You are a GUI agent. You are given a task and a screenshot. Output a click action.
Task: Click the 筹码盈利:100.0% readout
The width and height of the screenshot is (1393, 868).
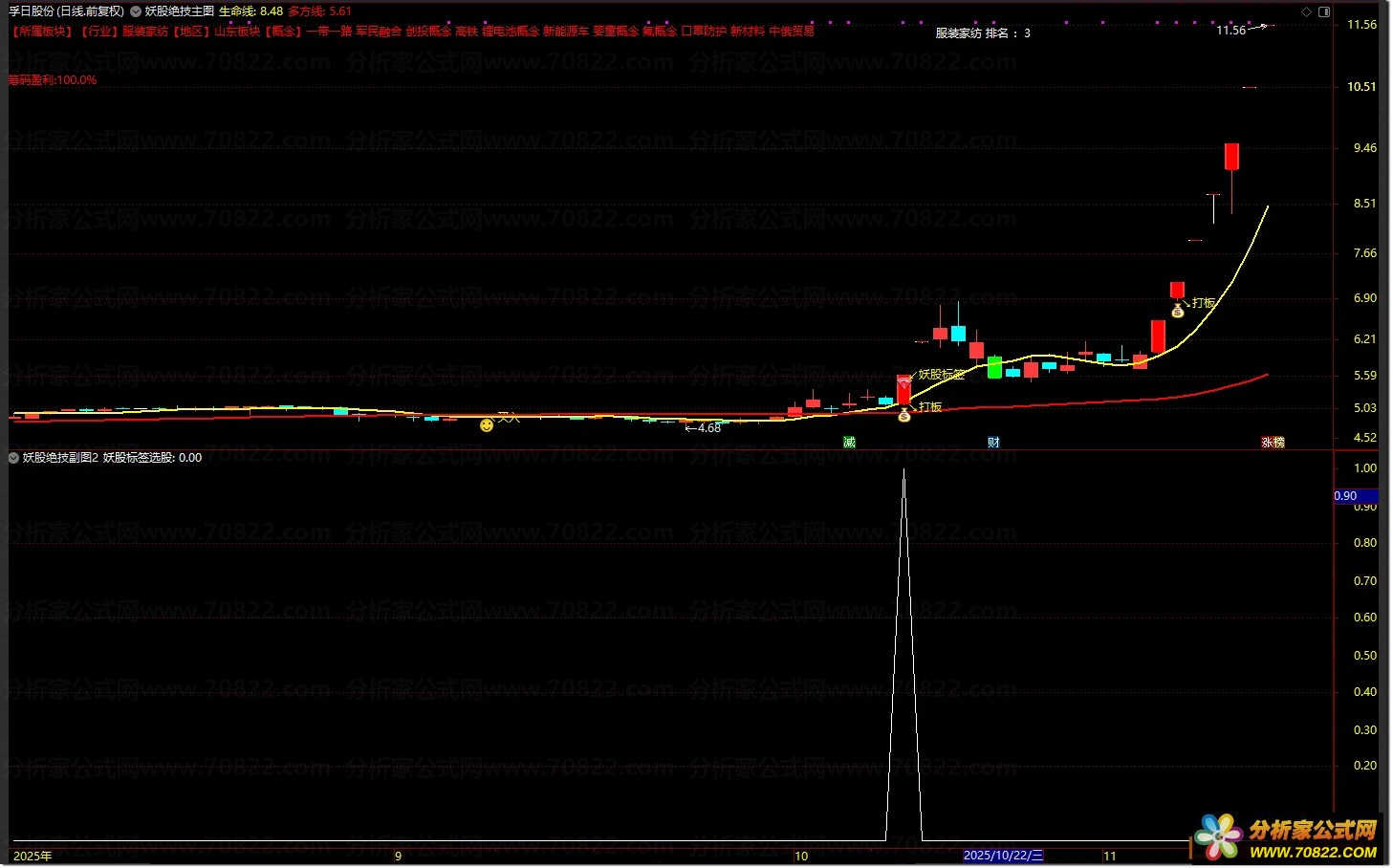pyautogui.click(x=53, y=80)
